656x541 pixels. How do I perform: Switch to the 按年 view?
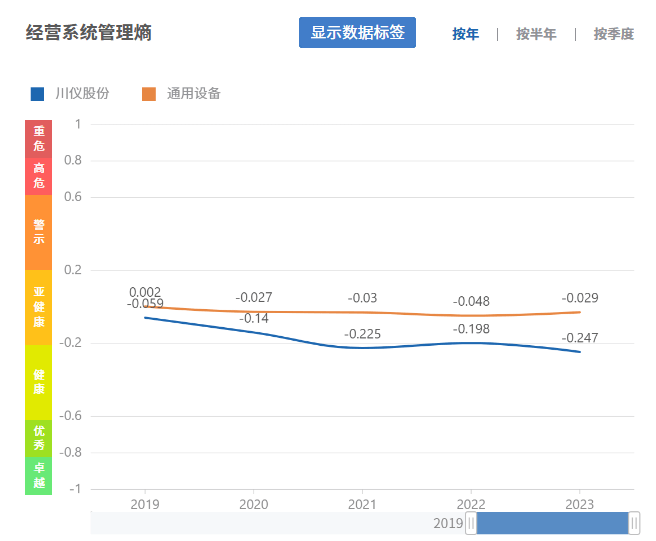click(x=465, y=34)
